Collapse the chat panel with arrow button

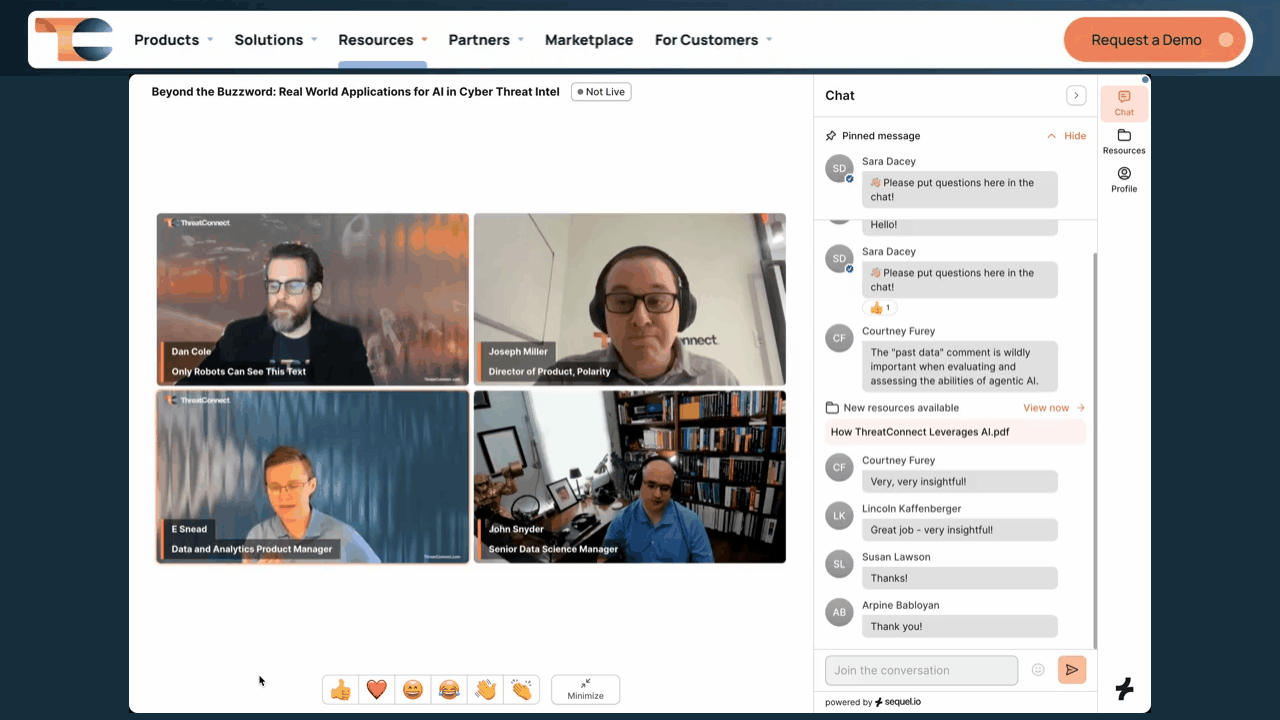pos(1076,95)
